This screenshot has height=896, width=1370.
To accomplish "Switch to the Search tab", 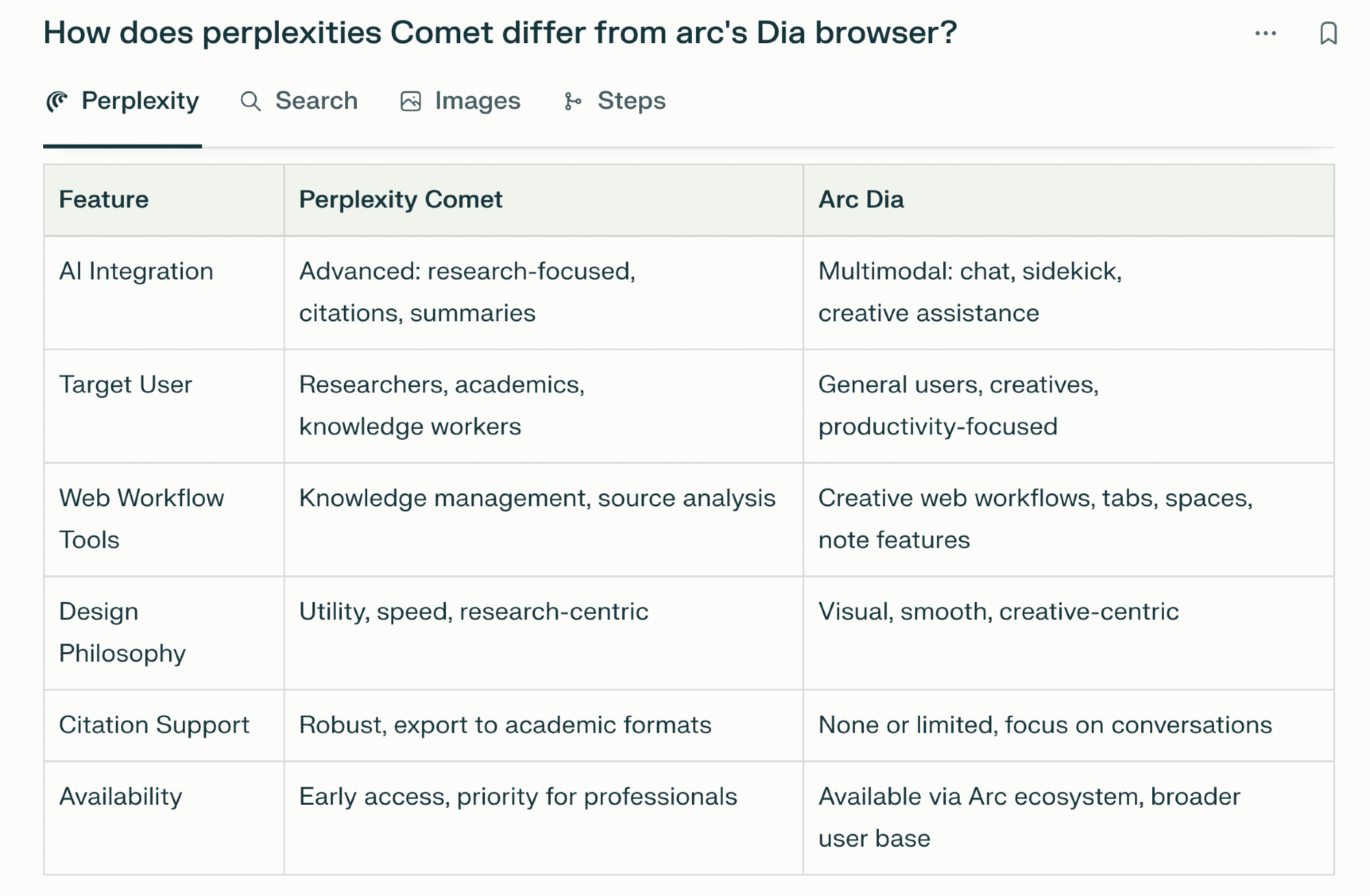I will coord(316,101).
